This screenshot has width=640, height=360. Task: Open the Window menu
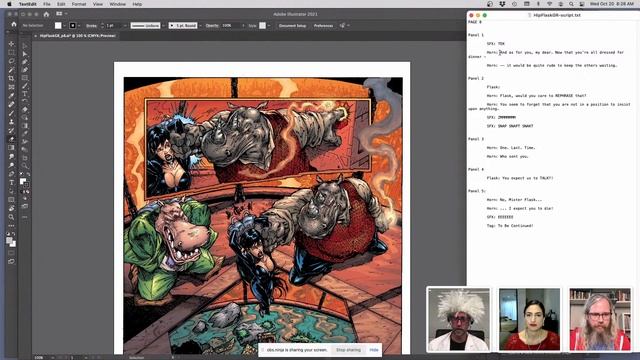pos(118,4)
